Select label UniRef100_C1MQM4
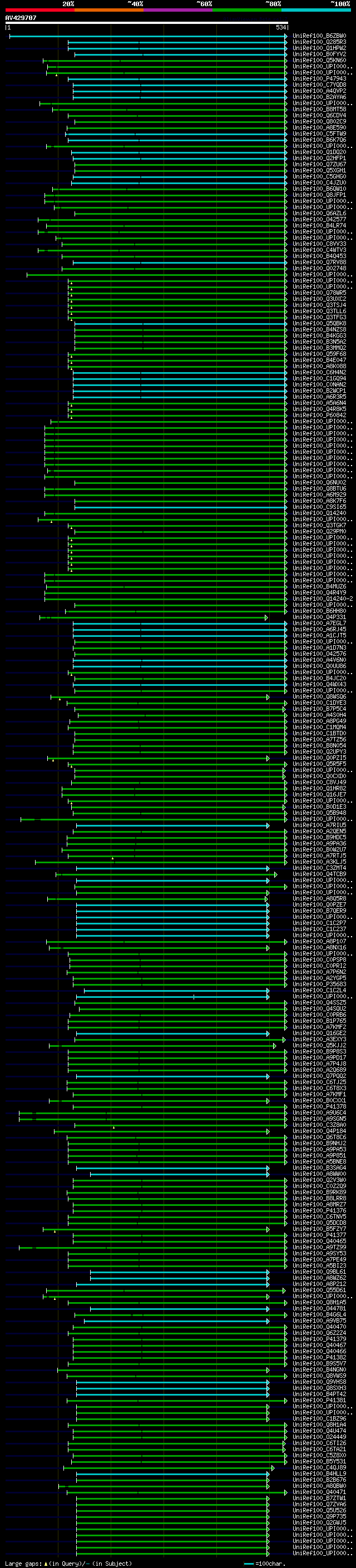This screenshot has height=1568, width=356. click(319, 728)
